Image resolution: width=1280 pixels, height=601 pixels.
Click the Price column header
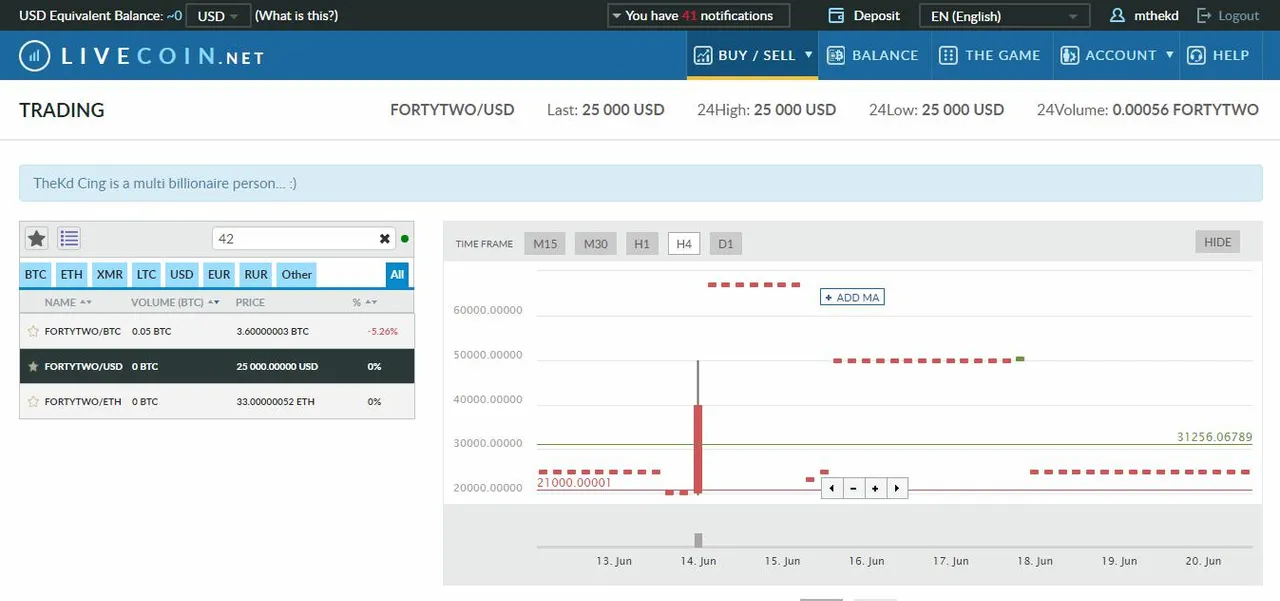(250, 302)
